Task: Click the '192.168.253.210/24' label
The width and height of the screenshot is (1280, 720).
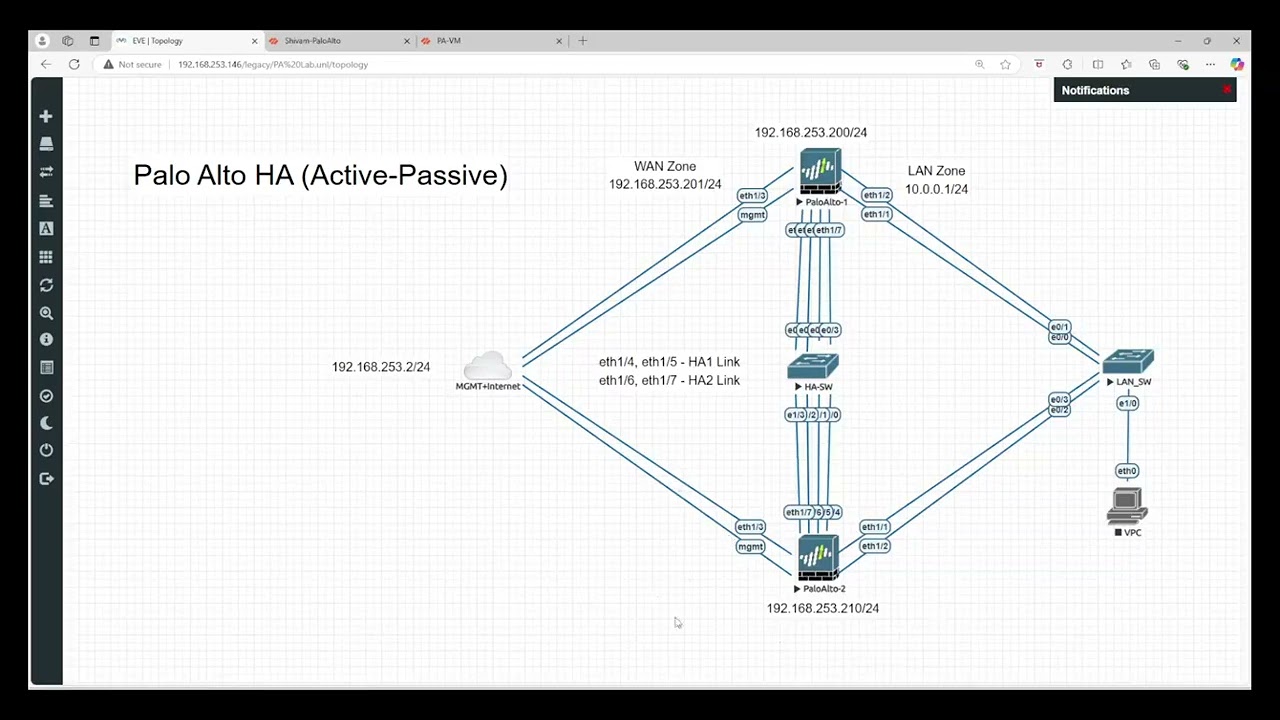Action: coord(823,608)
